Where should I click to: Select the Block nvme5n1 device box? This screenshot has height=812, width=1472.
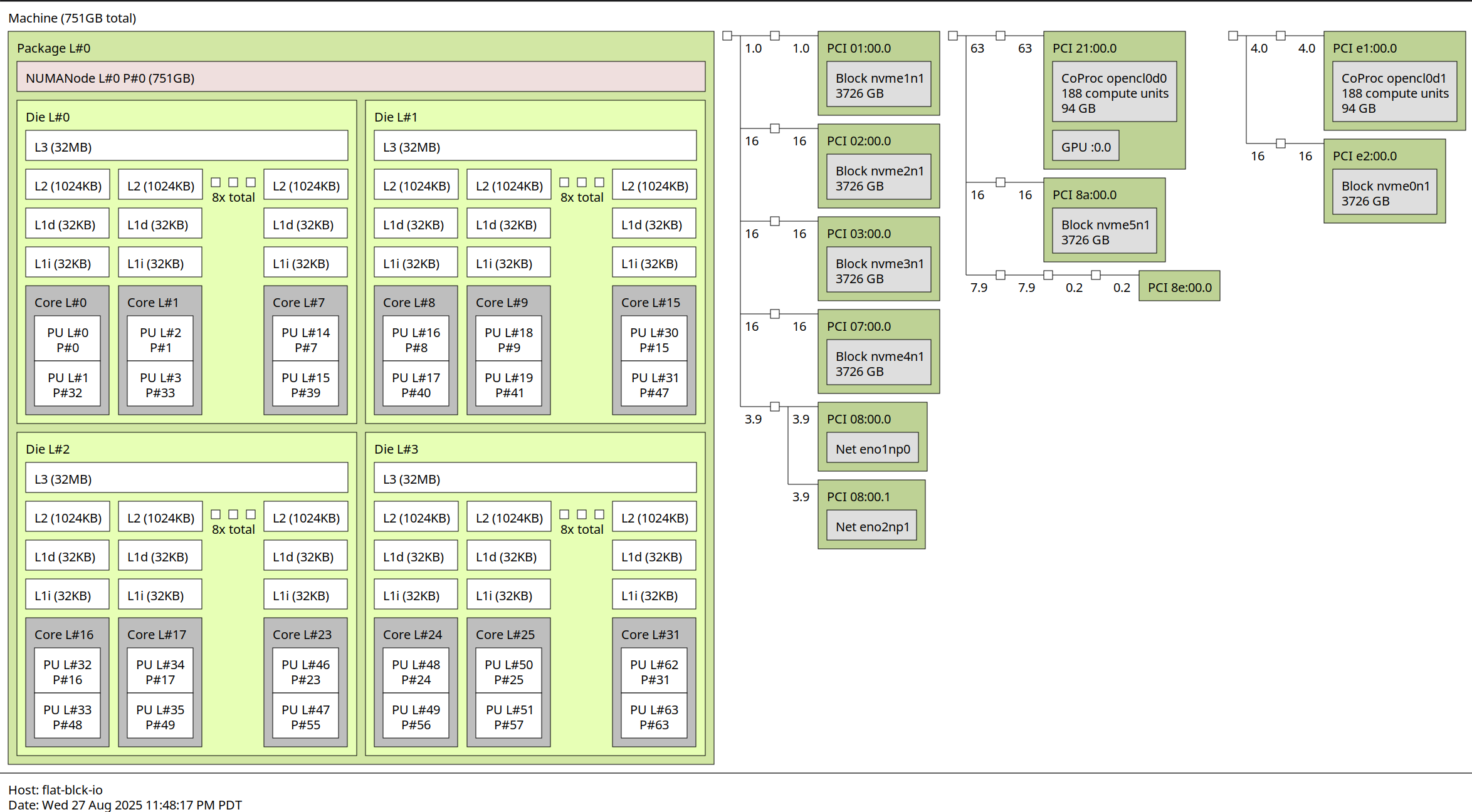pyautogui.click(x=1104, y=232)
